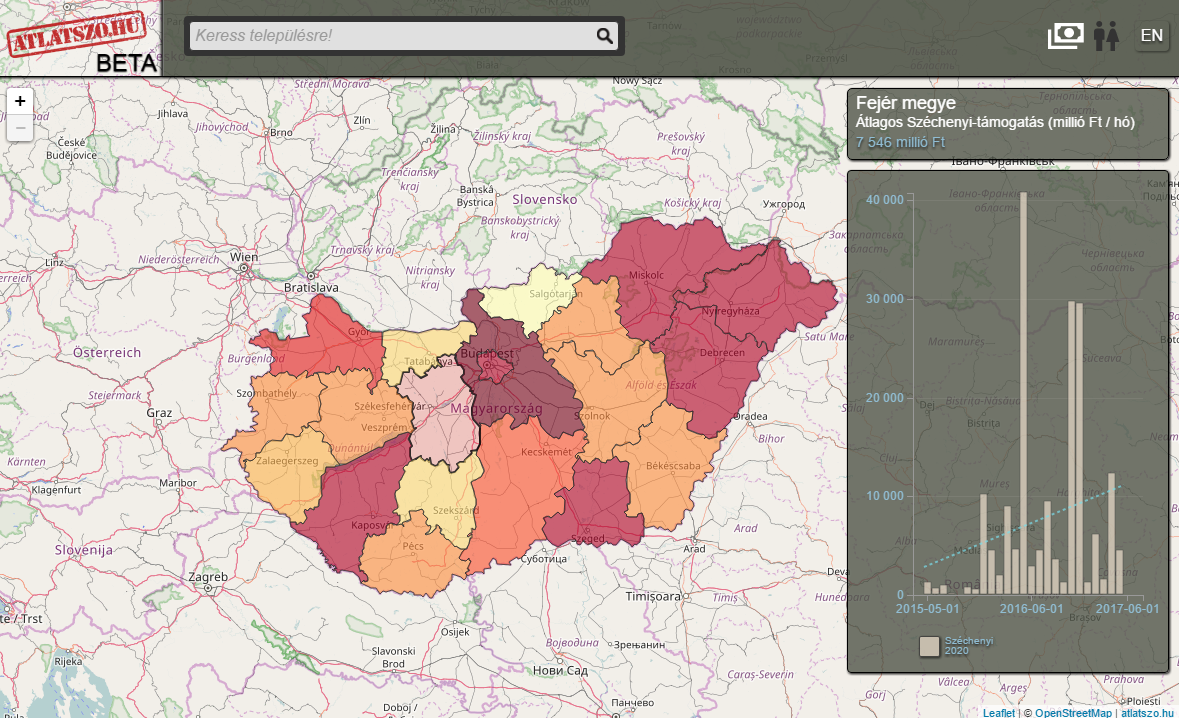1179x718 pixels.
Task: Switch to the population people icon
Action: [1105, 36]
